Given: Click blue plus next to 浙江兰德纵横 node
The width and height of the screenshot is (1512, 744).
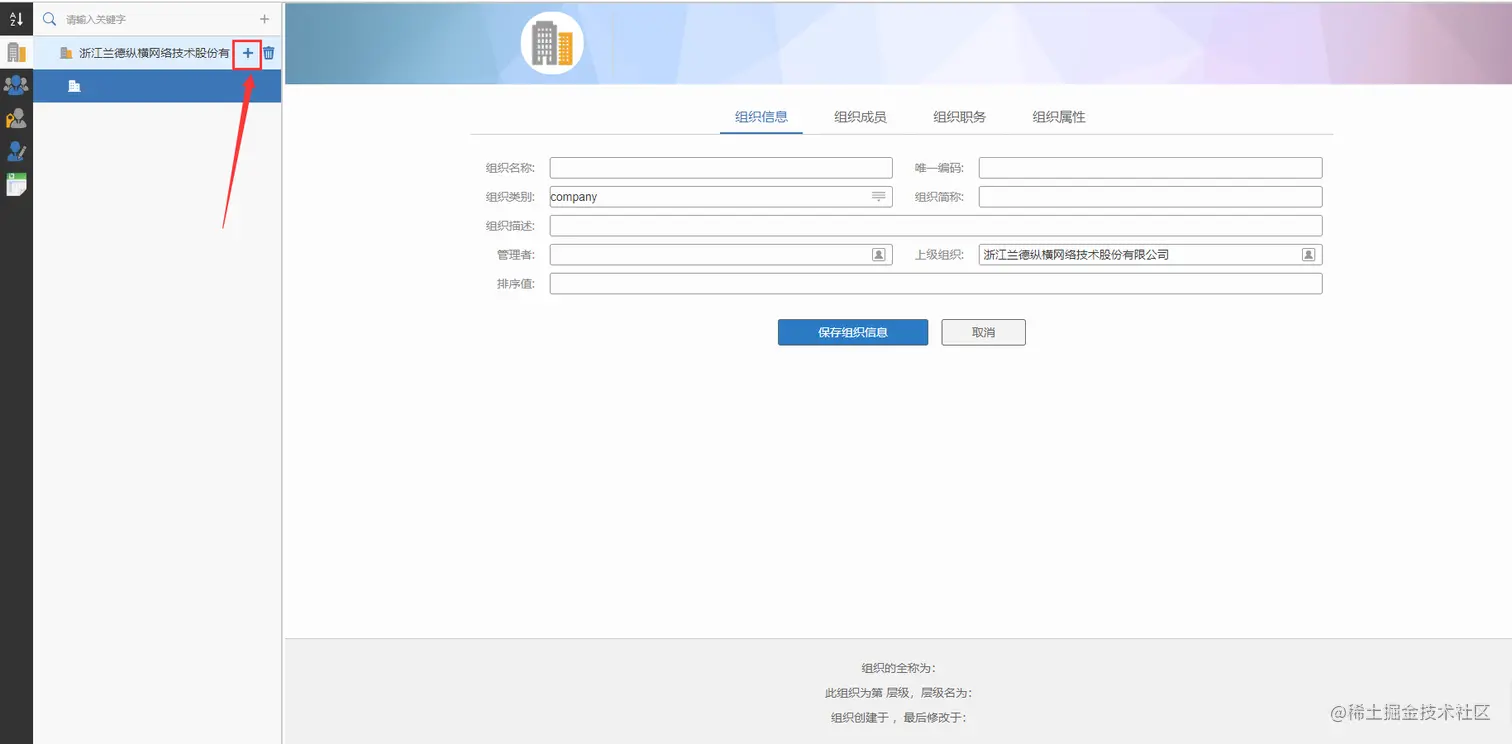Looking at the screenshot, I should [248, 53].
